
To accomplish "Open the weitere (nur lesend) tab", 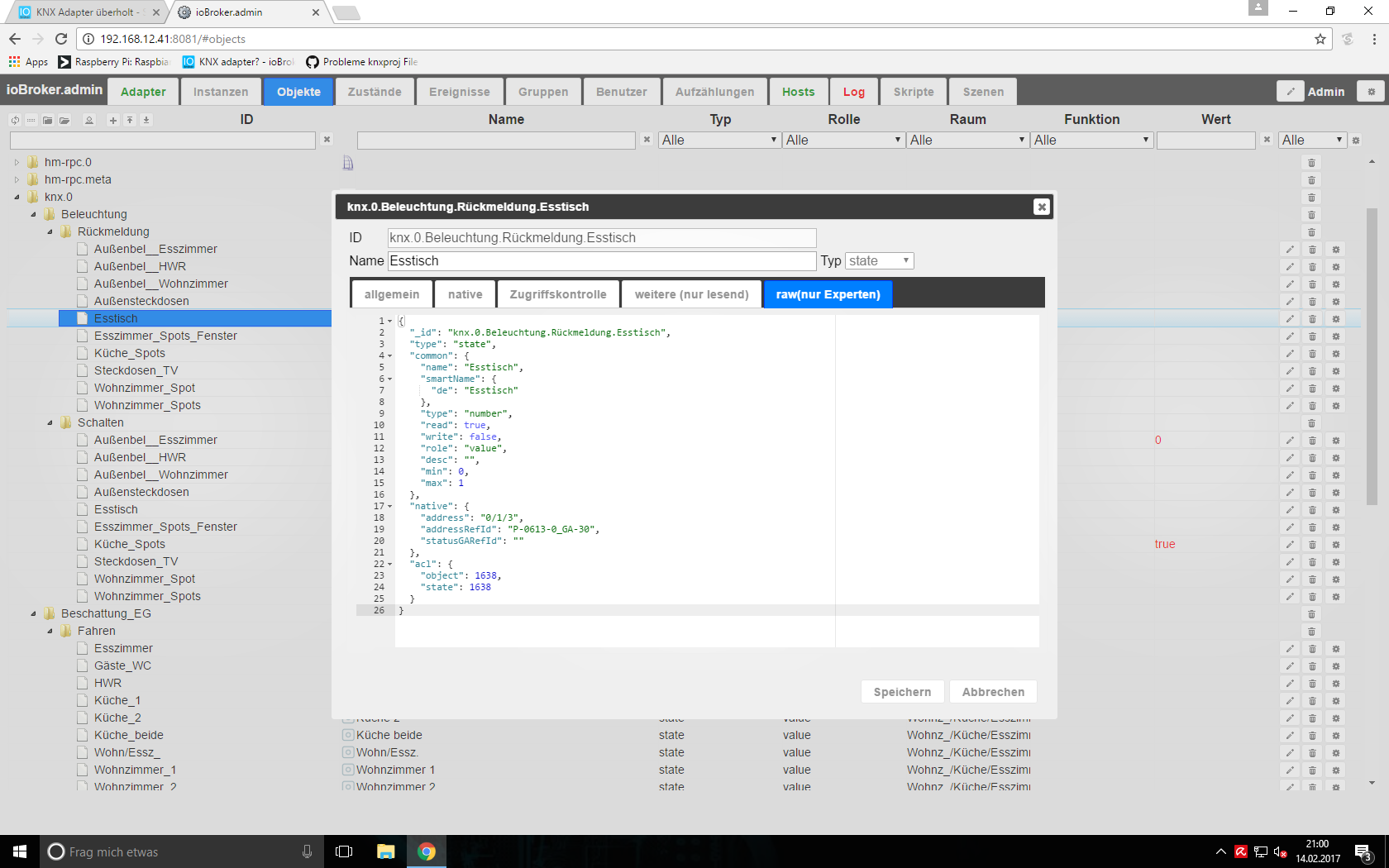I will pyautogui.click(x=692, y=294).
